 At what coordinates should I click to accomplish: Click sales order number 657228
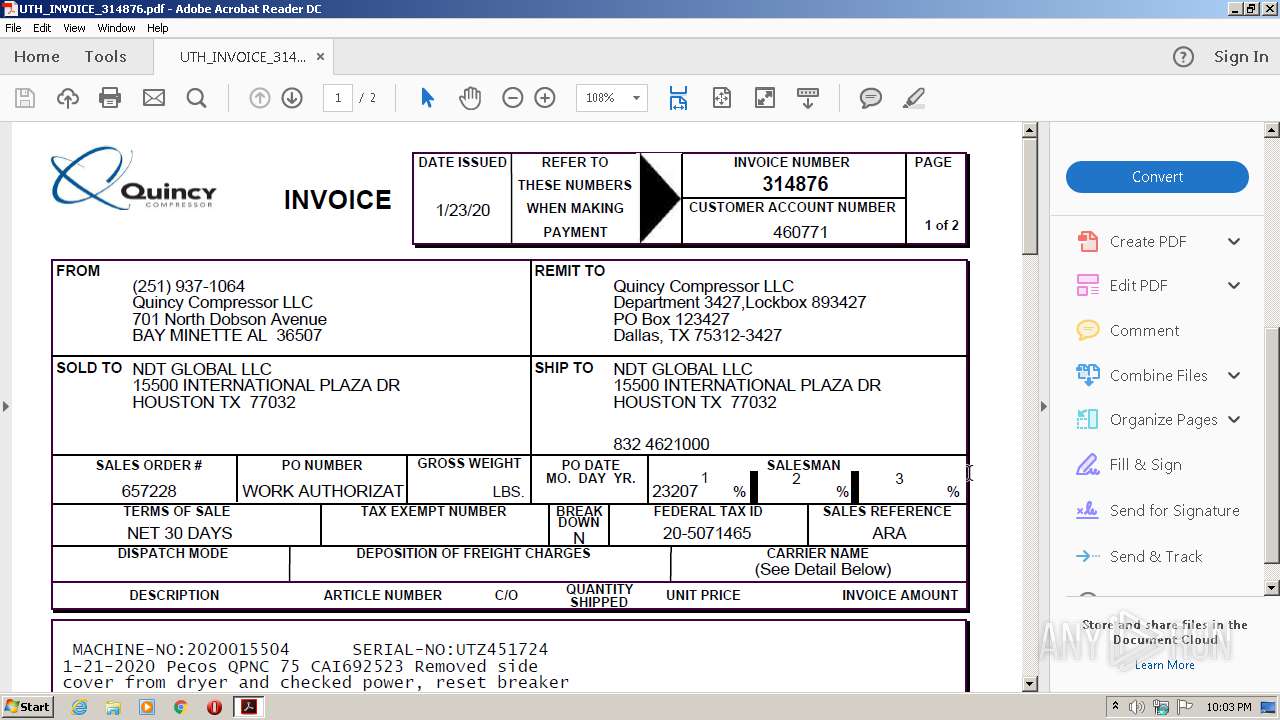(149, 491)
